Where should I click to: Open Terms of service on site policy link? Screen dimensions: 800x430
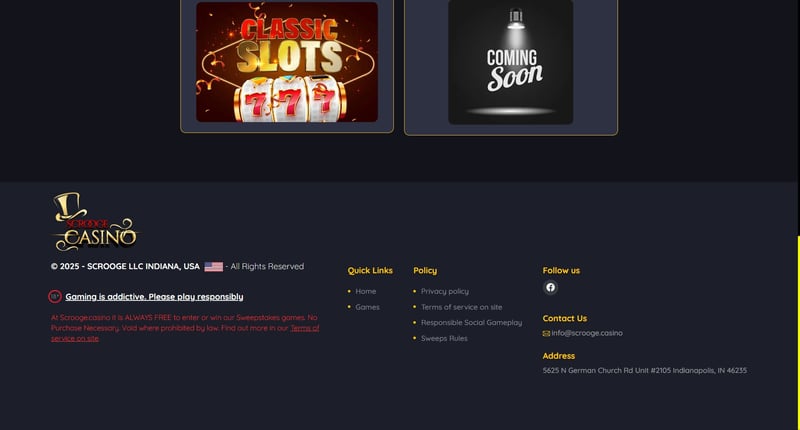point(461,307)
